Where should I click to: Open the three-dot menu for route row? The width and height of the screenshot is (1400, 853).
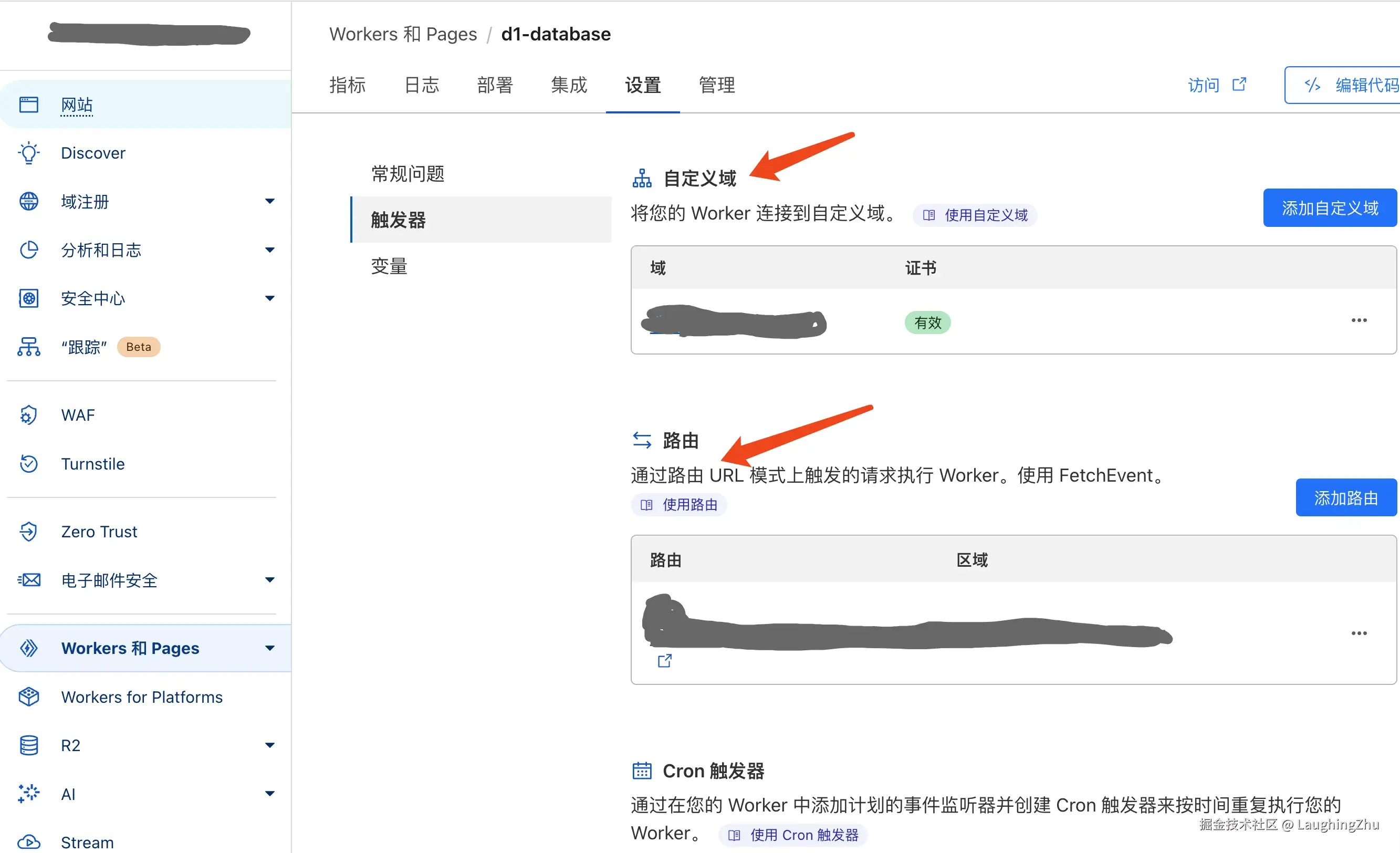(x=1359, y=633)
